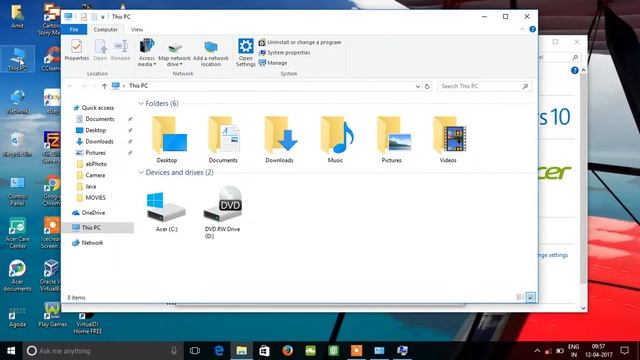The width and height of the screenshot is (640, 360).
Task: Open Task View on the taskbar
Action: point(195,351)
